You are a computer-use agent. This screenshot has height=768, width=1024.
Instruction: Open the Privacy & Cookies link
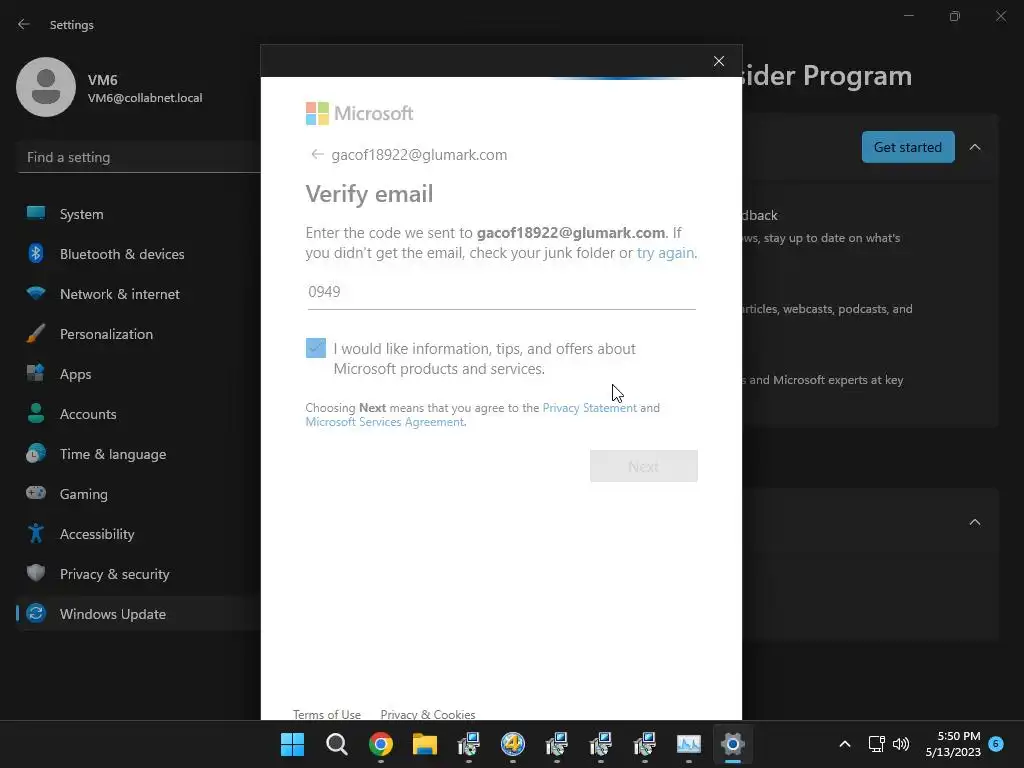428,714
